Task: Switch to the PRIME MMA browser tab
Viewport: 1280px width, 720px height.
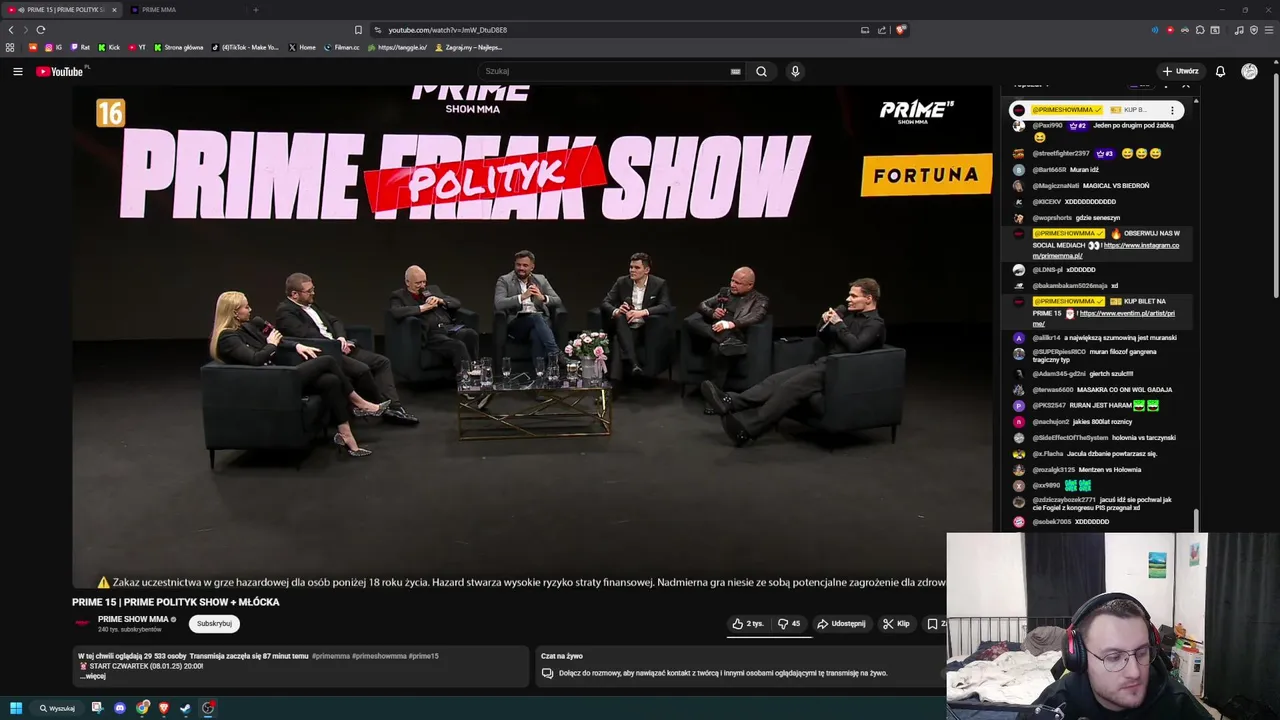Action: pos(159,10)
